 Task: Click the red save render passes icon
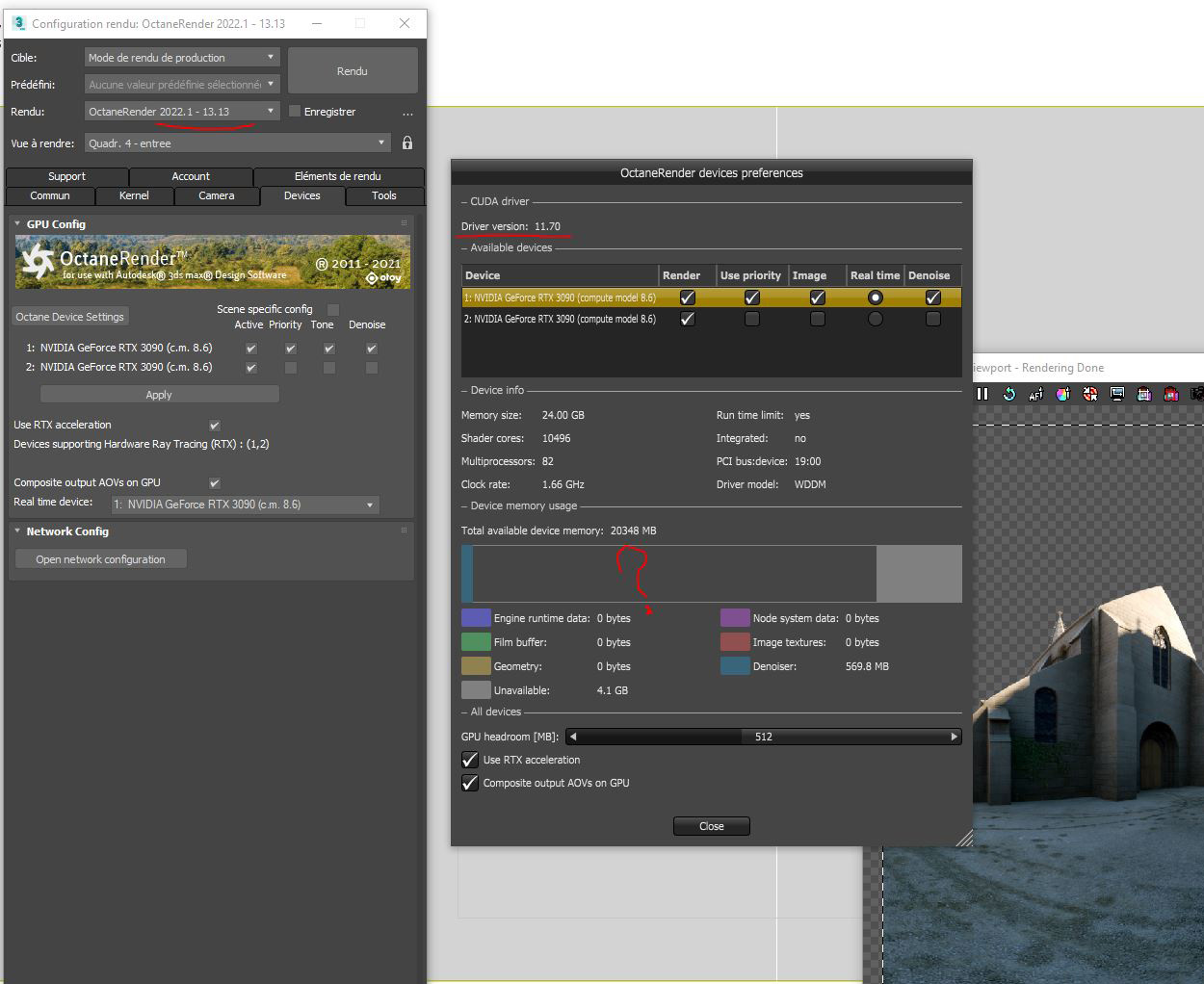1171,394
